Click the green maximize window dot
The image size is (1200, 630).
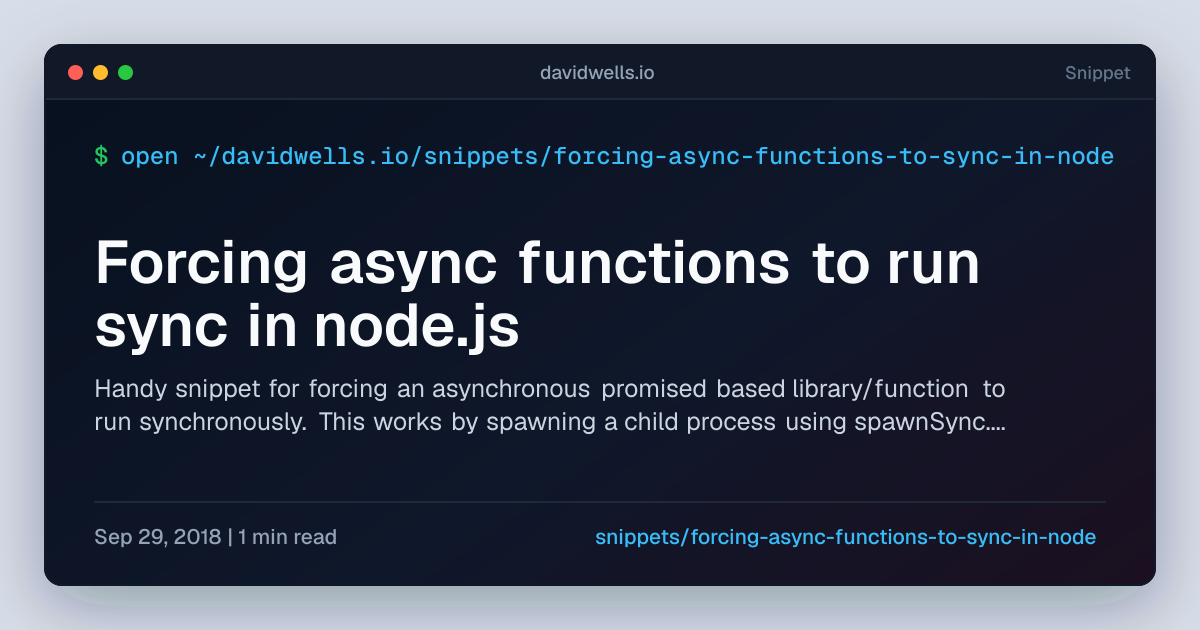pos(125,72)
